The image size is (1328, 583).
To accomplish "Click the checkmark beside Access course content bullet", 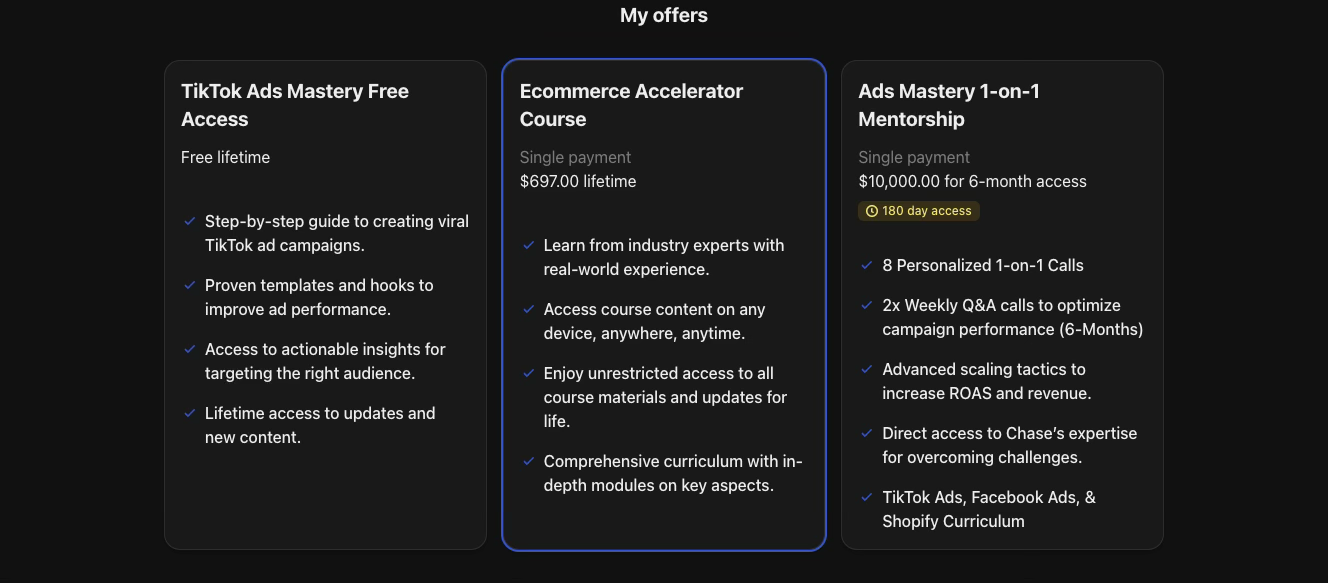I will tap(528, 308).
